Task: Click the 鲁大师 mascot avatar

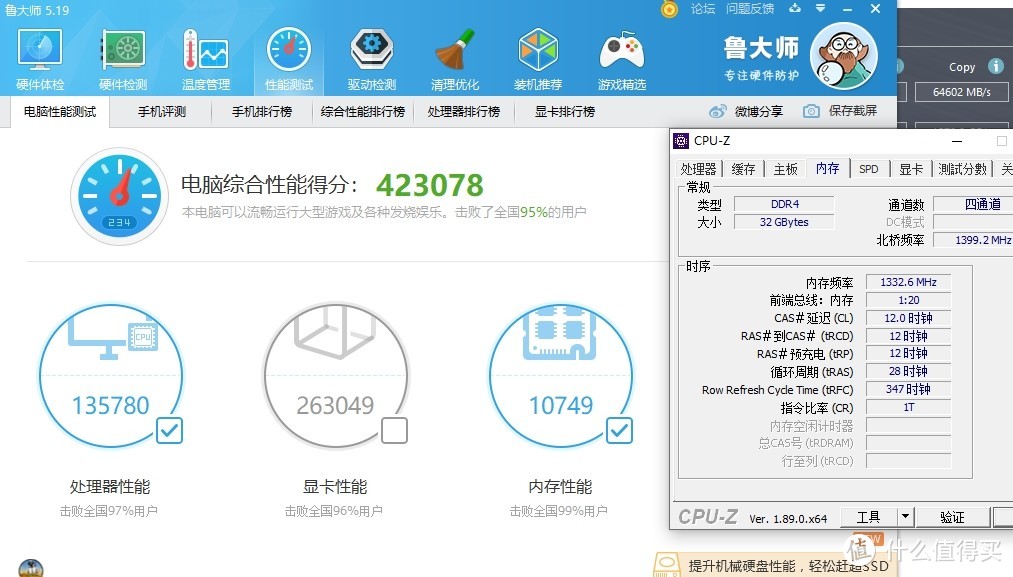Action: tap(843, 56)
